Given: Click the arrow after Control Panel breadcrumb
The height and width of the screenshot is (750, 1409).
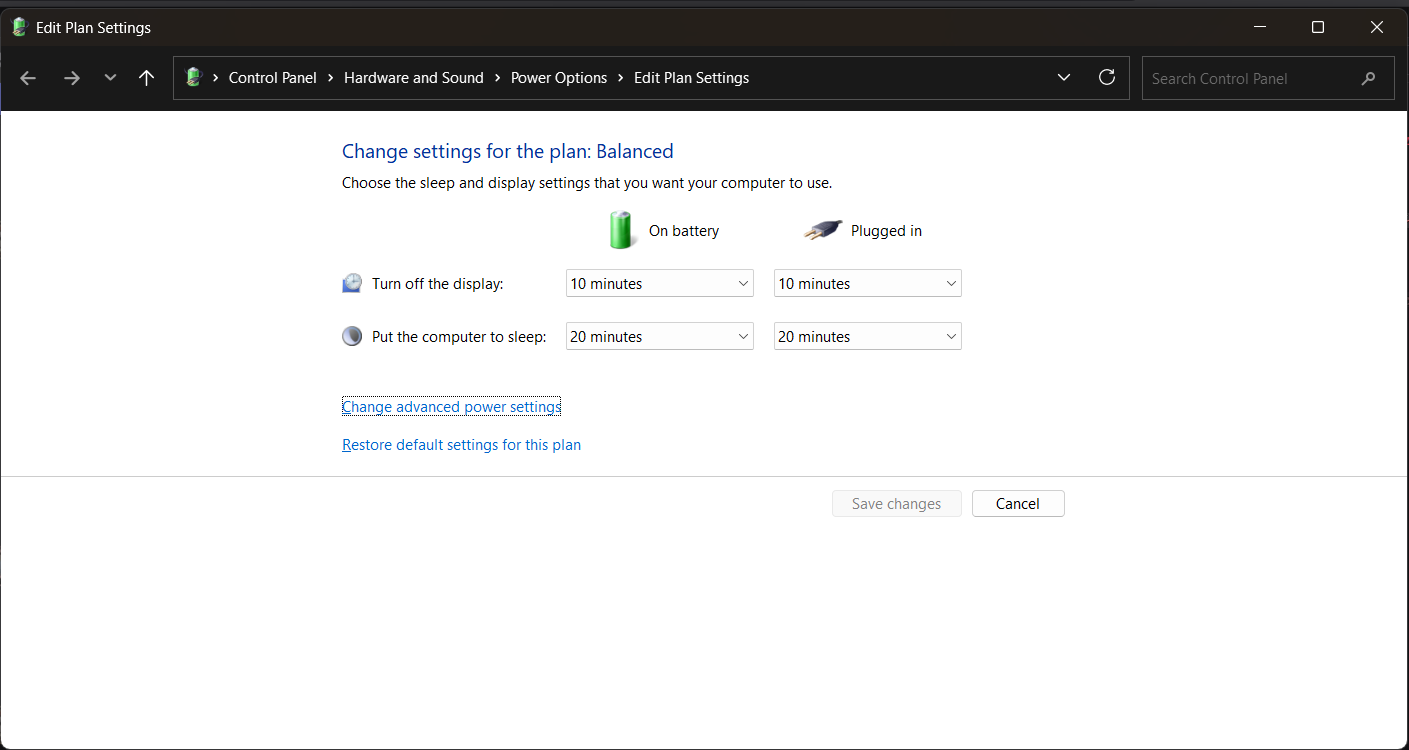Looking at the screenshot, I should pyautogui.click(x=331, y=78).
